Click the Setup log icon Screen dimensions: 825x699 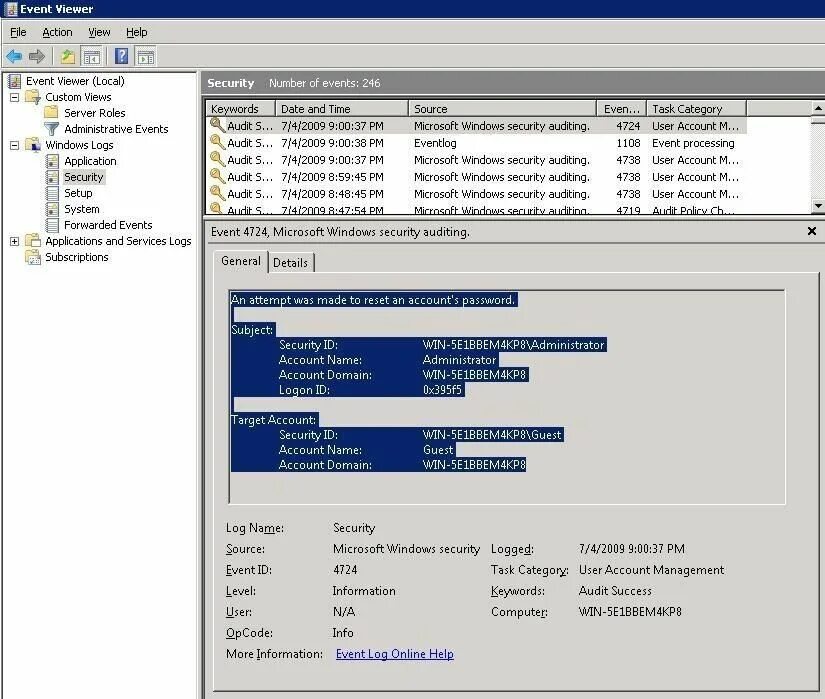(x=52, y=193)
